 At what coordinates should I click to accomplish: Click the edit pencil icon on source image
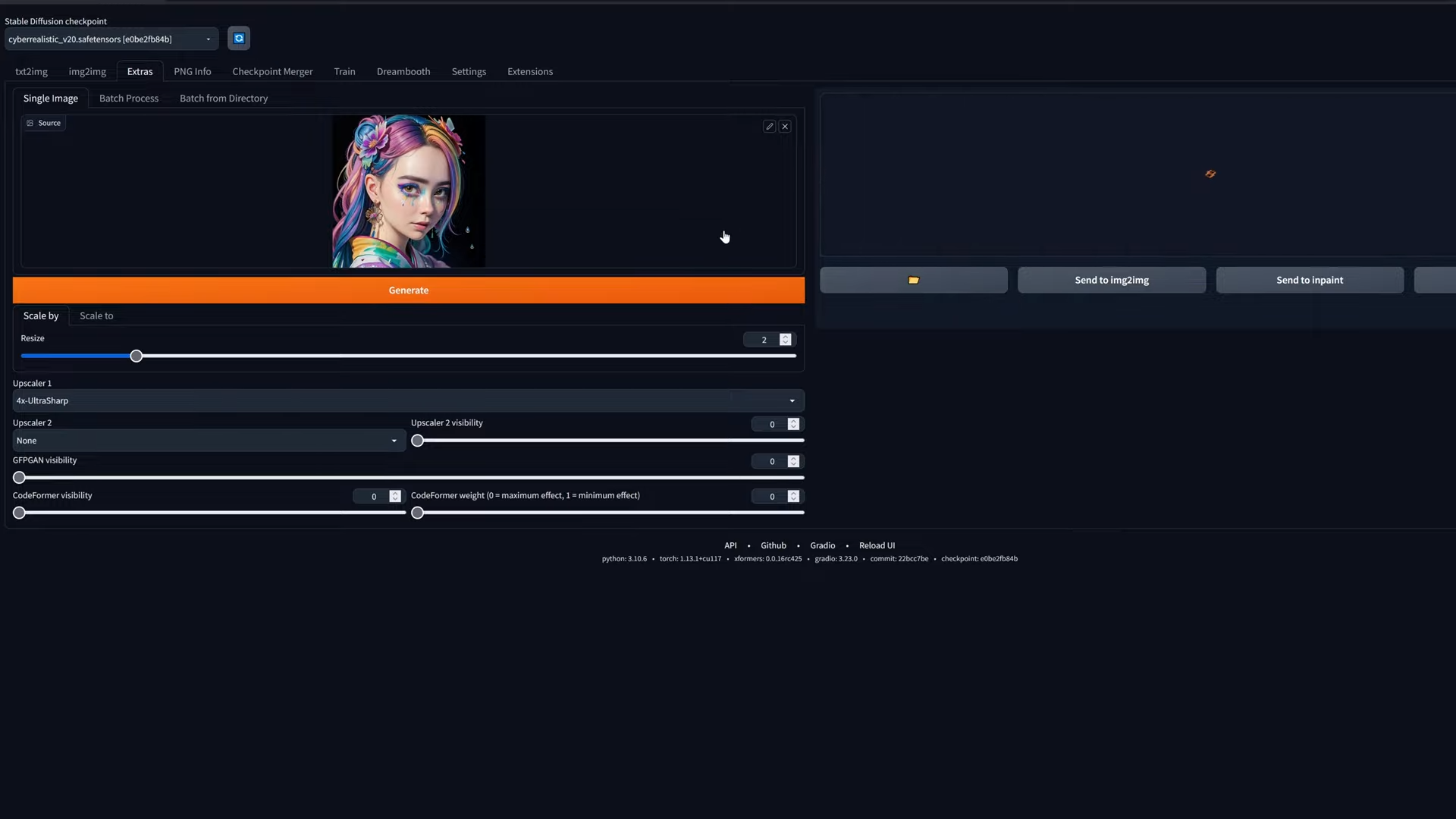[x=769, y=127]
